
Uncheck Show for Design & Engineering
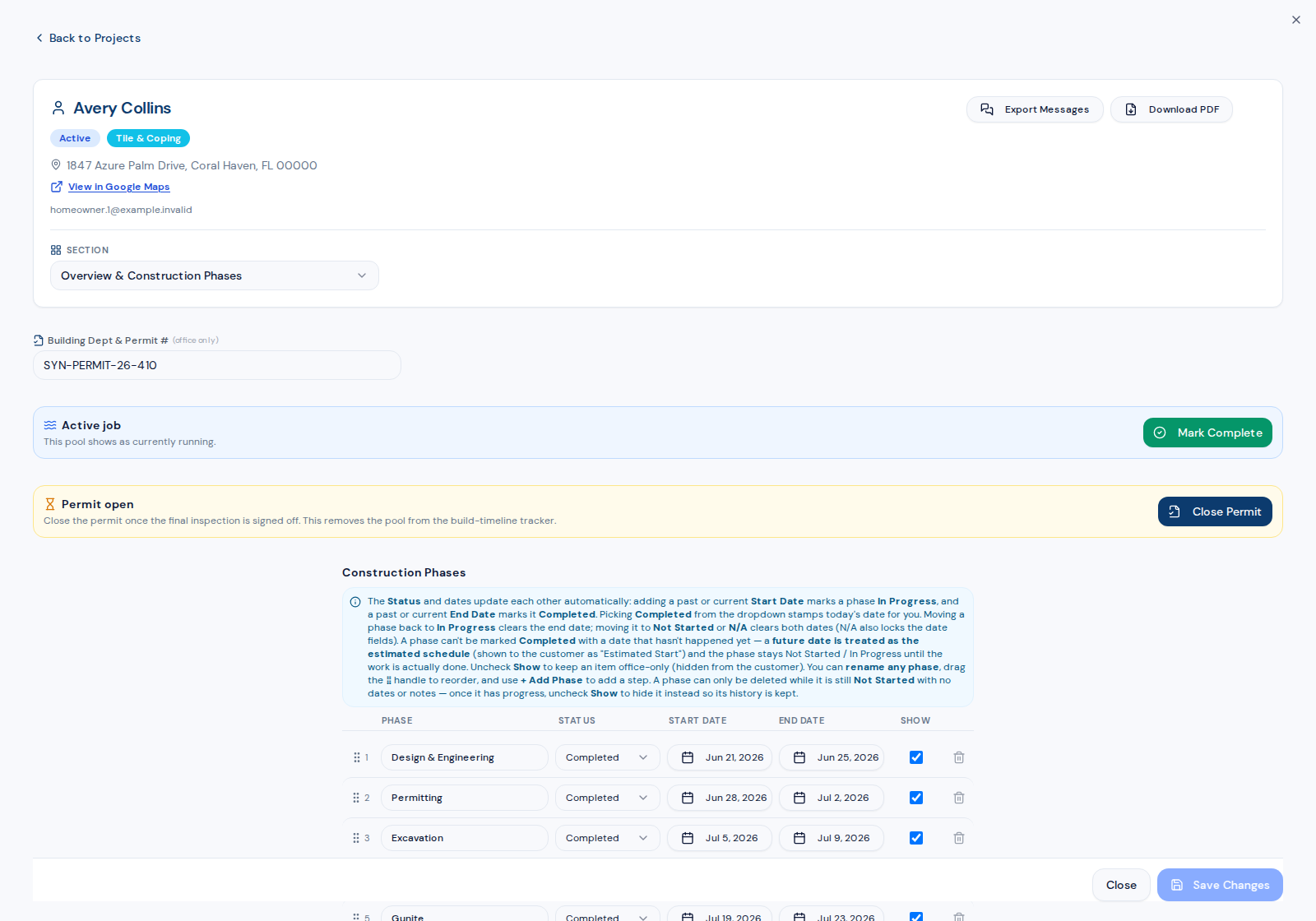[x=916, y=757]
